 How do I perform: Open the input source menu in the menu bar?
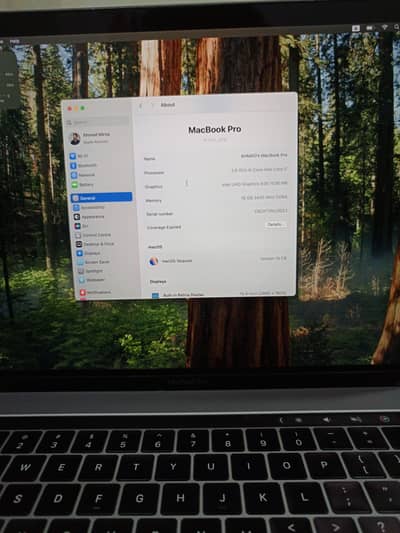[356, 29]
